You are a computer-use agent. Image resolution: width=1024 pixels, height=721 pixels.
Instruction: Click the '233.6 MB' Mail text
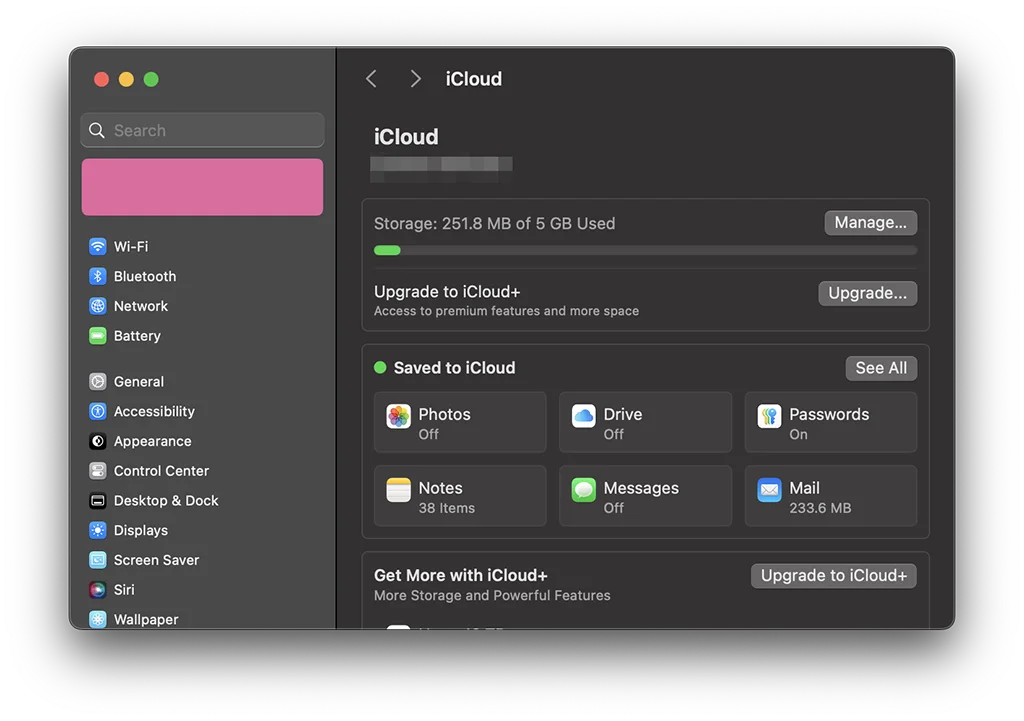click(820, 508)
